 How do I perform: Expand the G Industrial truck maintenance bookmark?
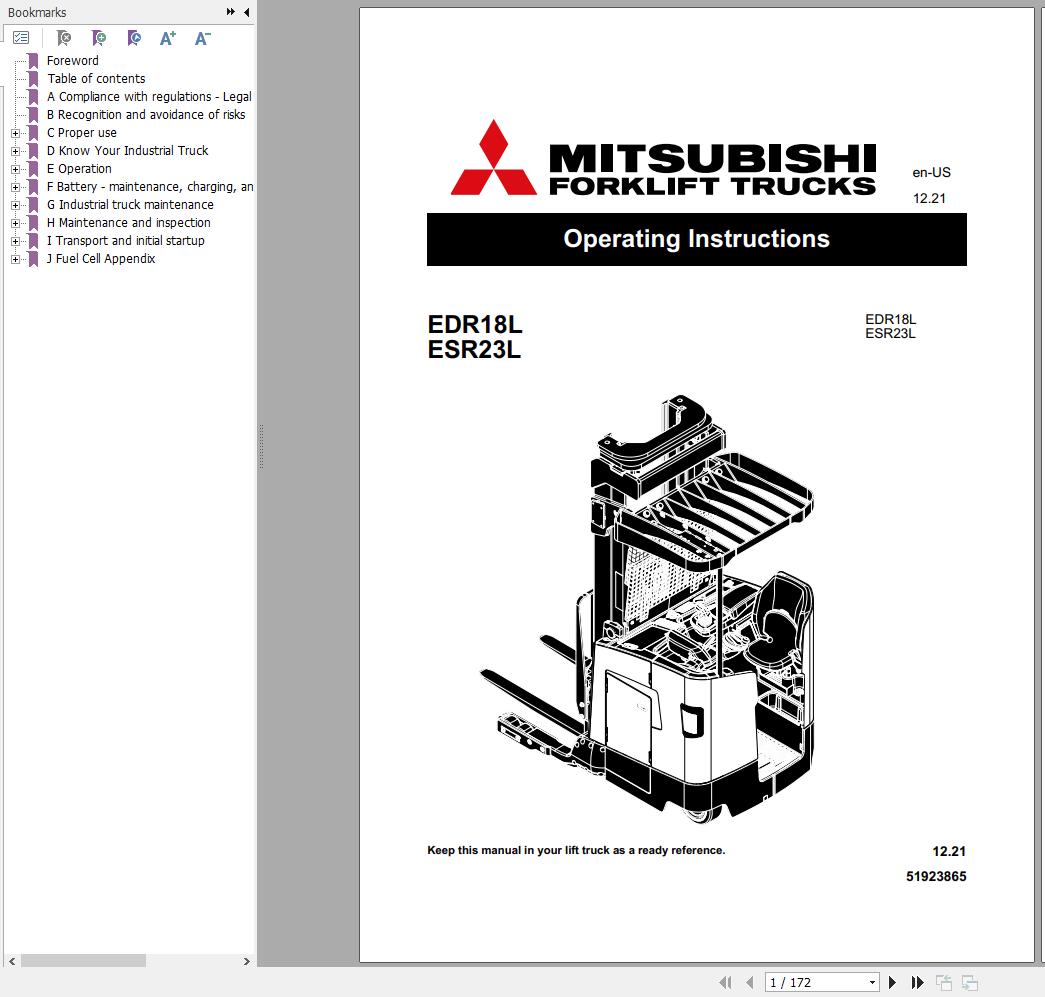(x=15, y=205)
